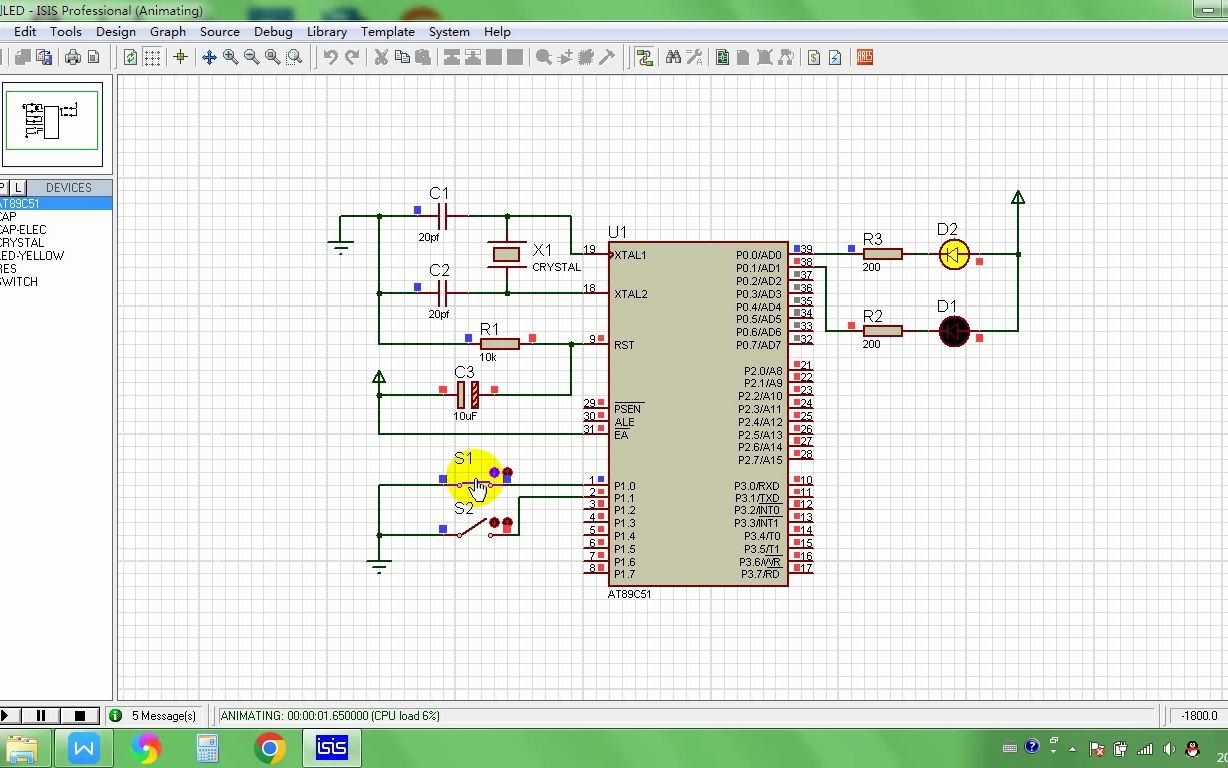Click the print icon in toolbar
The height and width of the screenshot is (768, 1228).
pyautogui.click(x=73, y=57)
